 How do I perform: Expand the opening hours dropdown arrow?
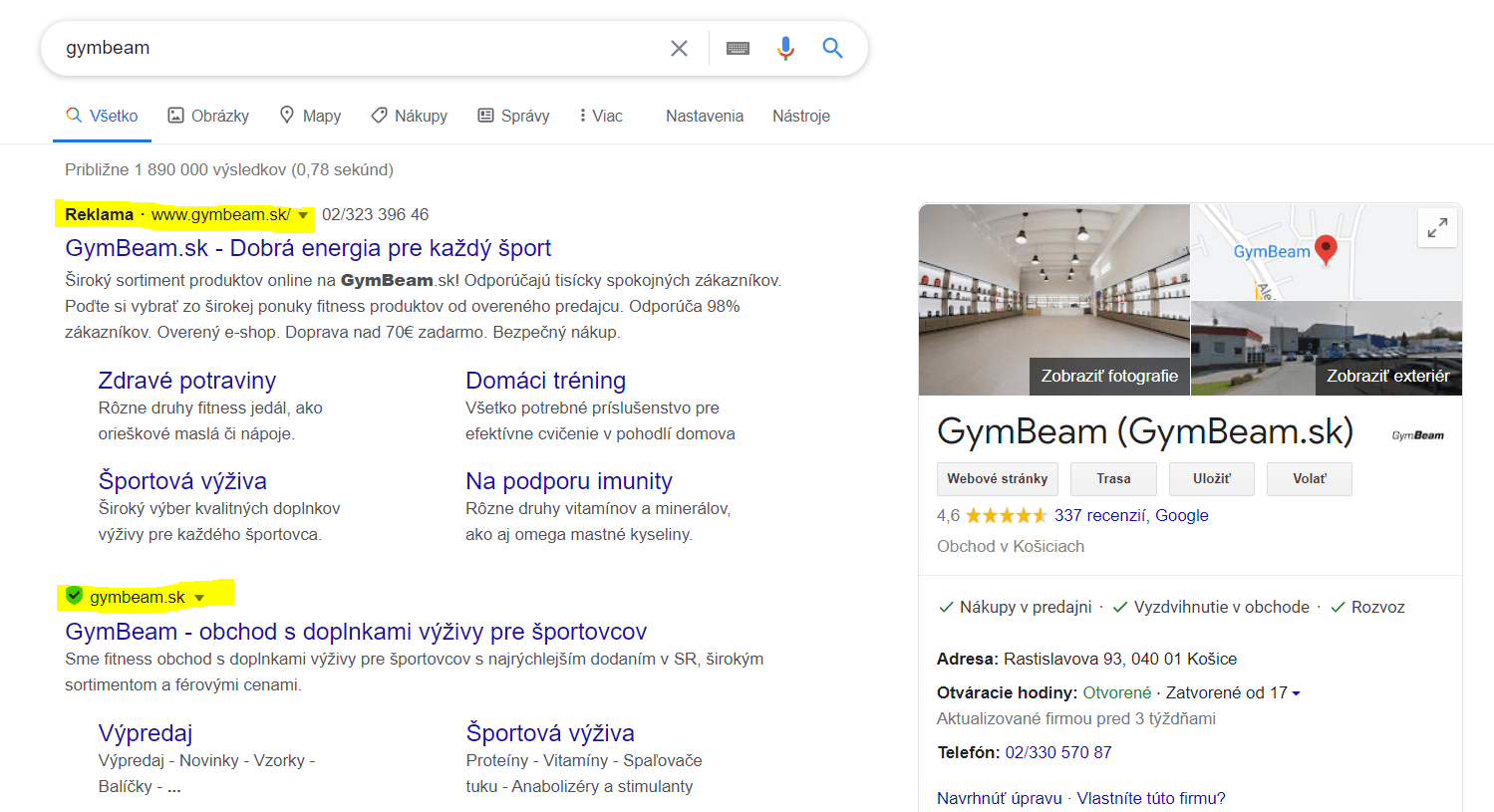[x=1296, y=693]
